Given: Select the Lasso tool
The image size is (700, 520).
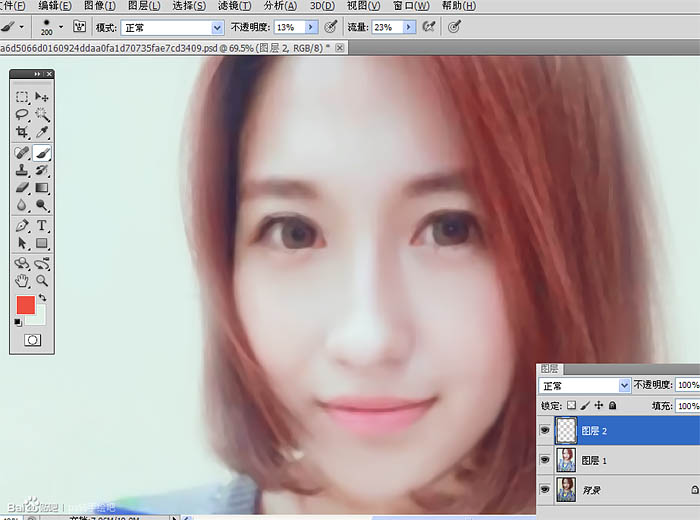Looking at the screenshot, I should tap(22, 114).
